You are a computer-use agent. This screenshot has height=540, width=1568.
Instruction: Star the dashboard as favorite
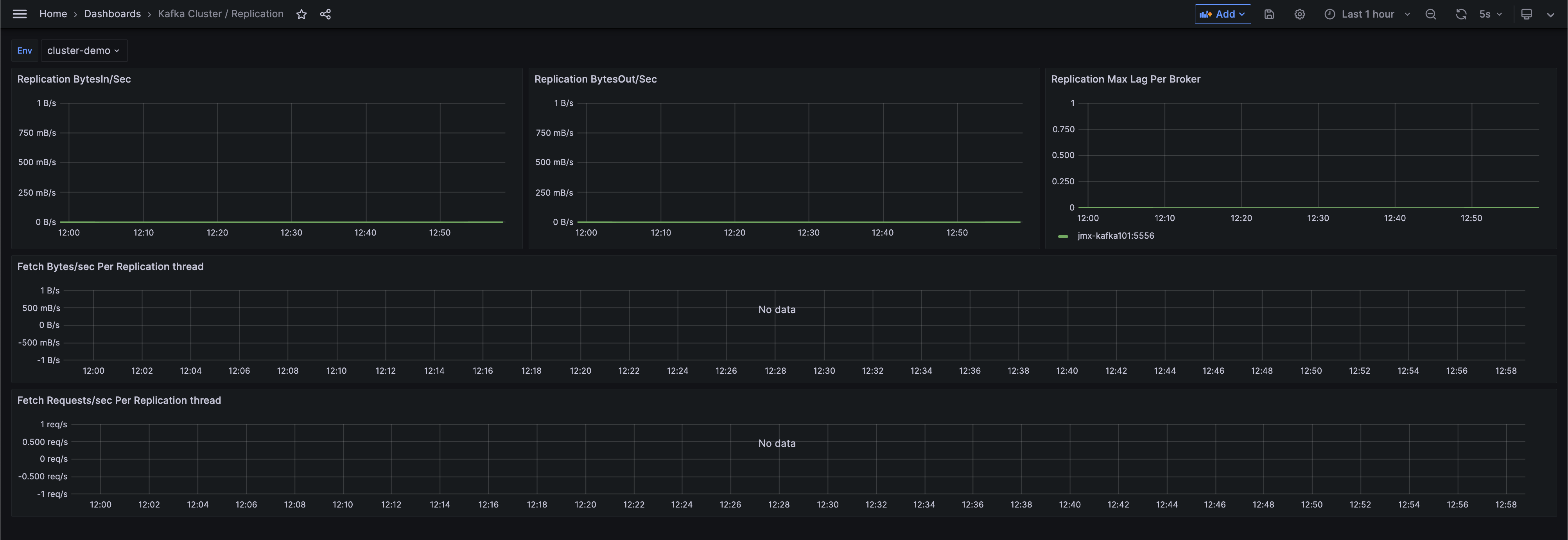point(301,14)
